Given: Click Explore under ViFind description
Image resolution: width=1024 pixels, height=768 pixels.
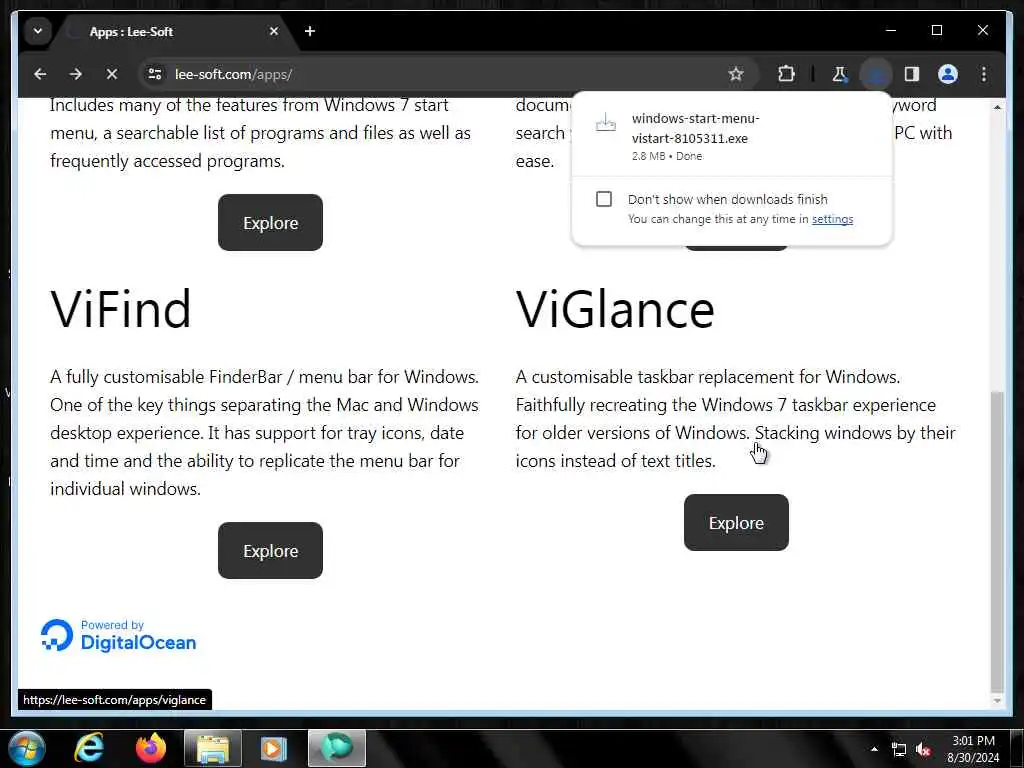Looking at the screenshot, I should tap(270, 551).
